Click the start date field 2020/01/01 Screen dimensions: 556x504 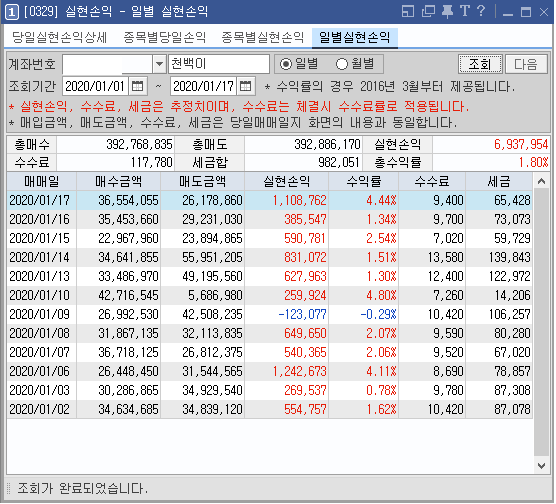click(95, 86)
